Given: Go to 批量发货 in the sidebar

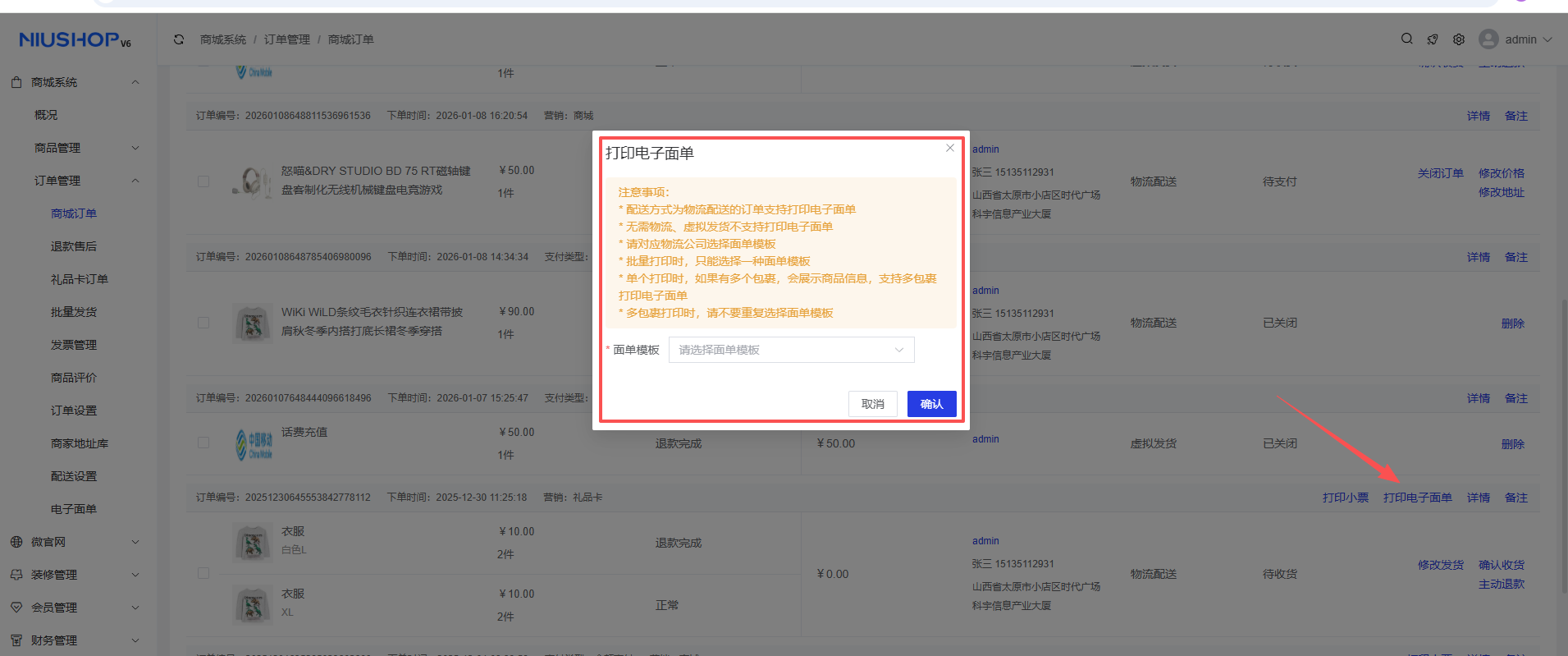Looking at the screenshot, I should [74, 312].
